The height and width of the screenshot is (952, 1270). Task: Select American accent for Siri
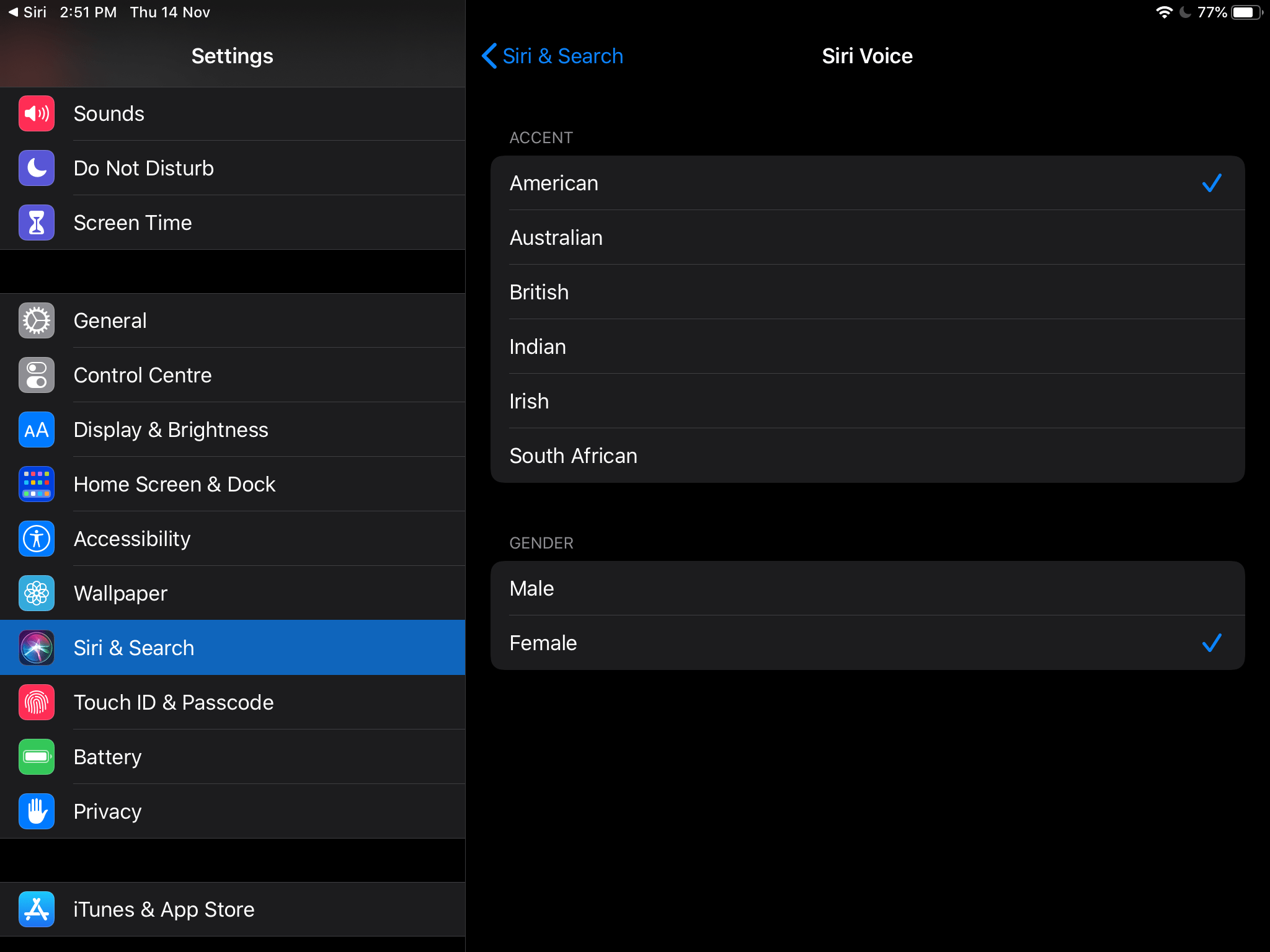(867, 182)
